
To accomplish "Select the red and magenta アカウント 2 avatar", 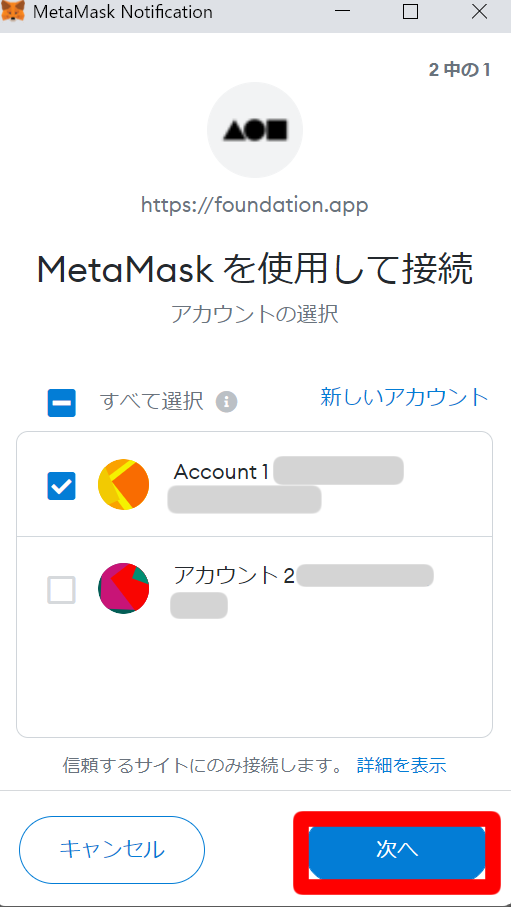I will 124,588.
